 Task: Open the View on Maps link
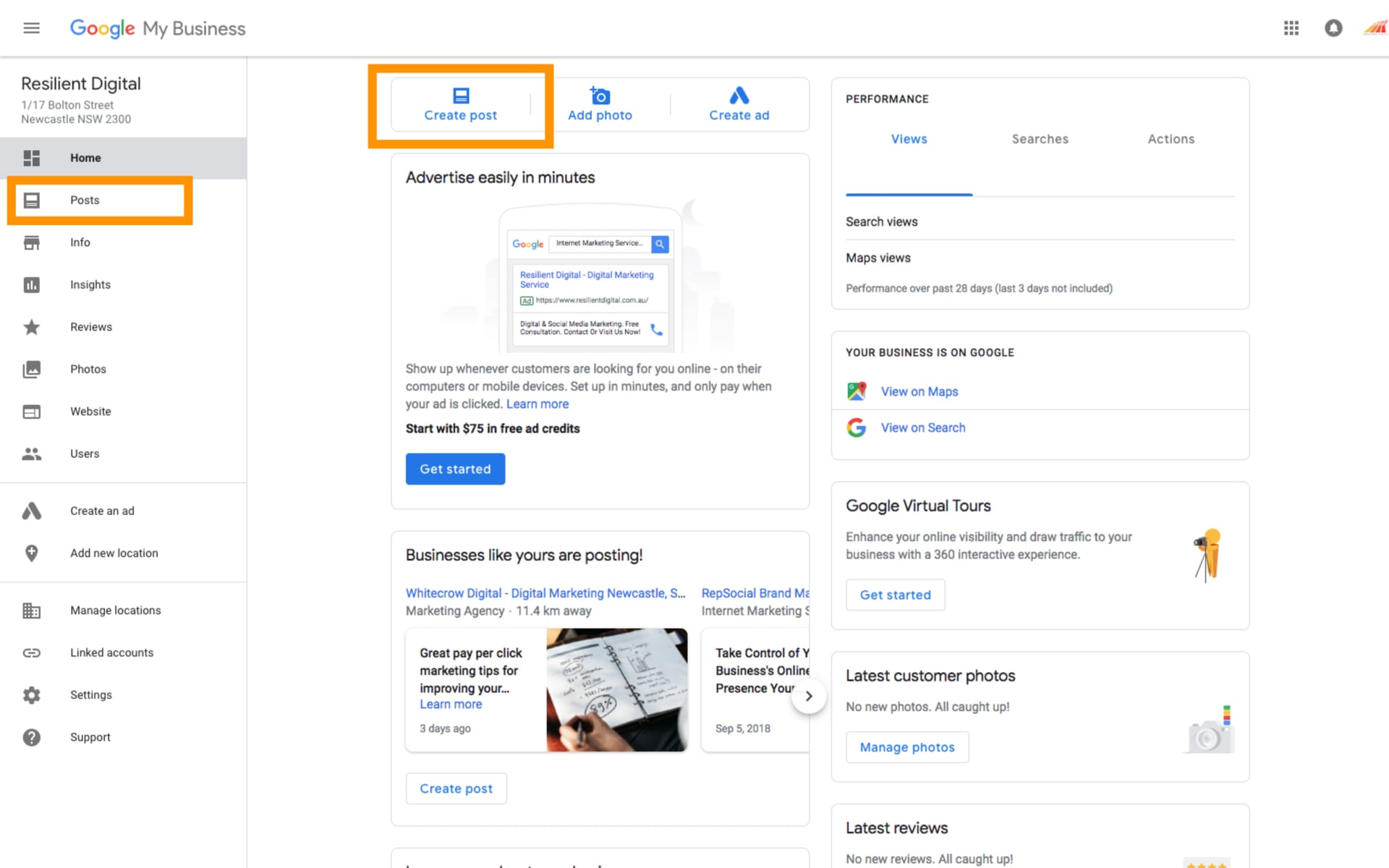[919, 391]
